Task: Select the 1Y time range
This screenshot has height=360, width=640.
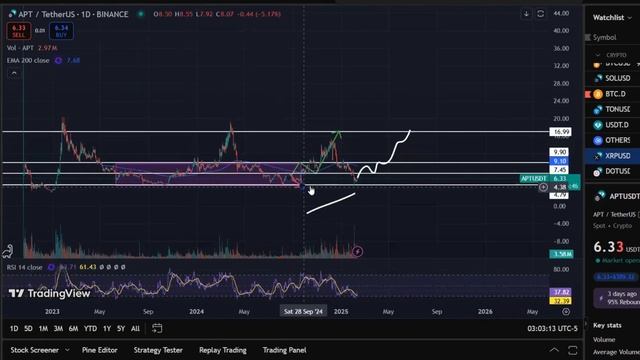Action: click(x=107, y=329)
